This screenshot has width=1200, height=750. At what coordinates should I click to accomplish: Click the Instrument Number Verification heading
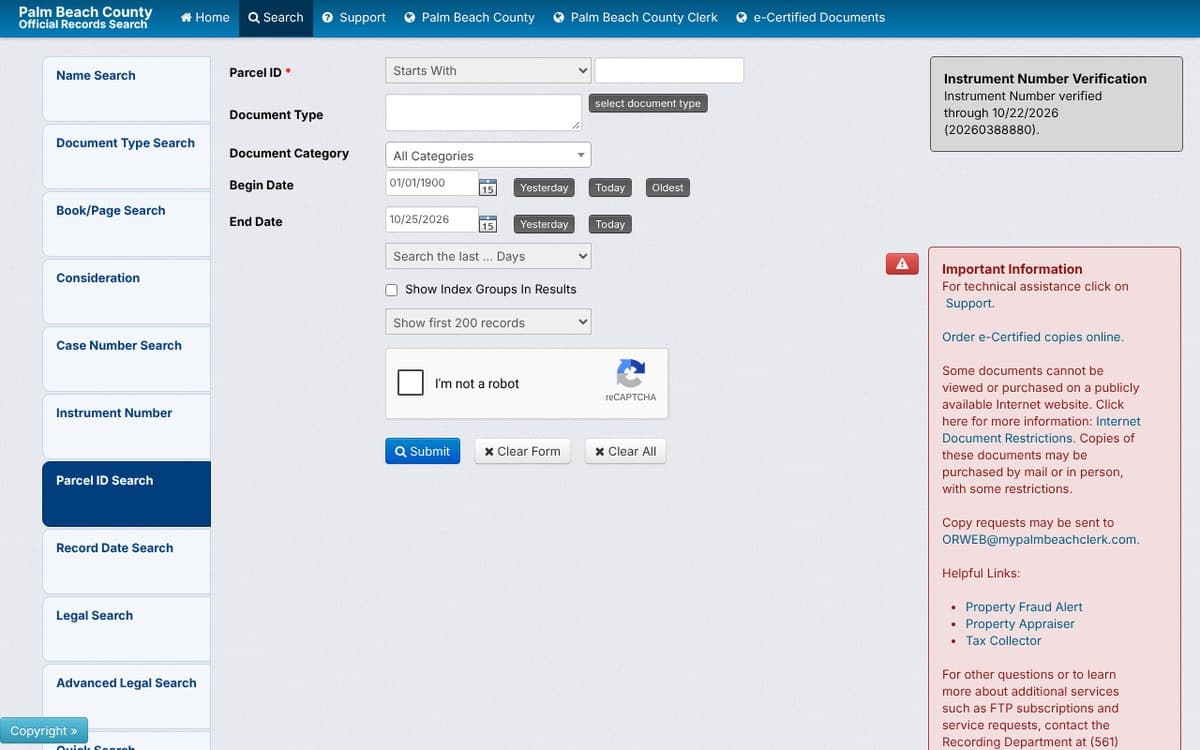tap(1045, 78)
